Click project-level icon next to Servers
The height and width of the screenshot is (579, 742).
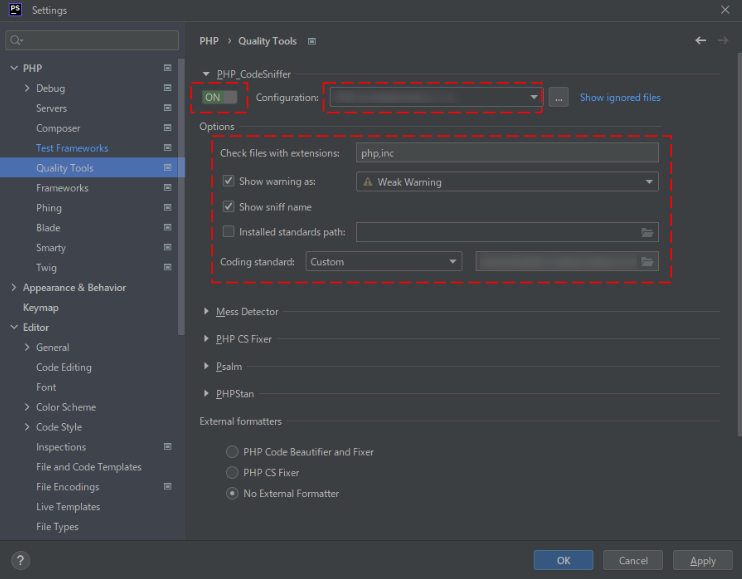point(168,108)
